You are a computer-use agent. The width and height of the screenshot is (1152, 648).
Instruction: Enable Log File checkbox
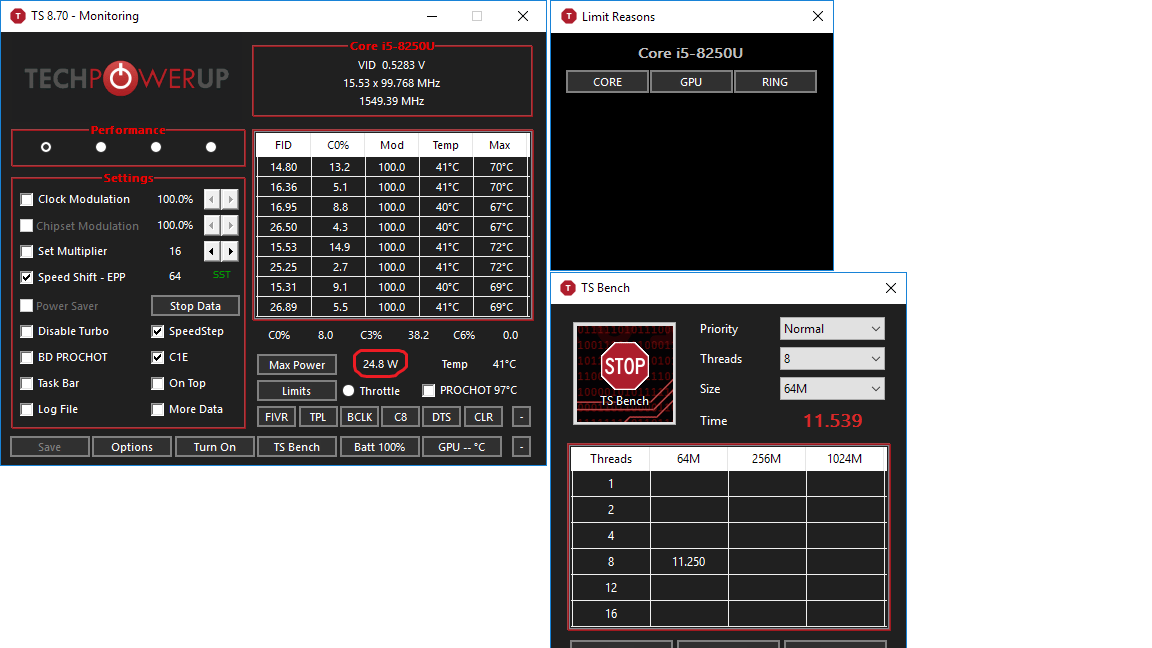click(26, 409)
